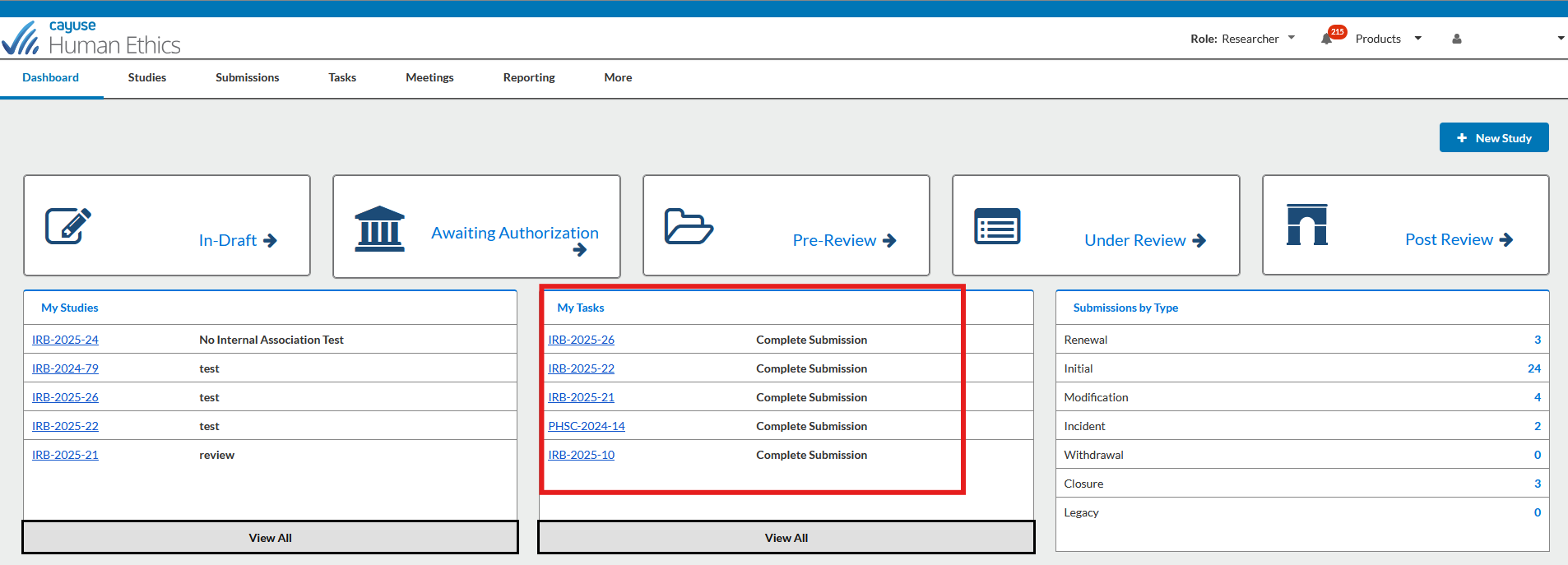The height and width of the screenshot is (565, 1568).
Task: Open PHSC-2024-14 task link
Action: click(x=587, y=426)
